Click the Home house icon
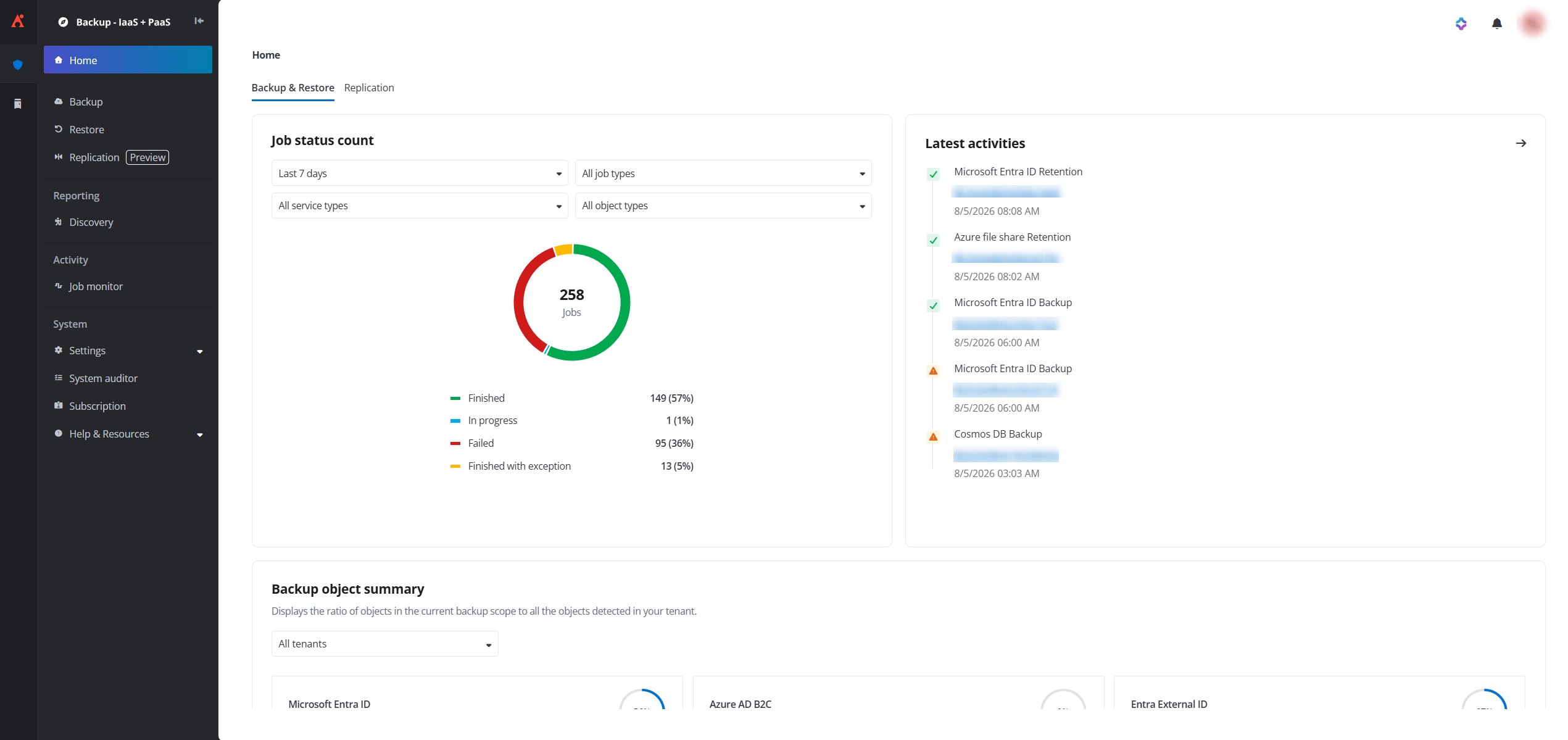 (59, 60)
